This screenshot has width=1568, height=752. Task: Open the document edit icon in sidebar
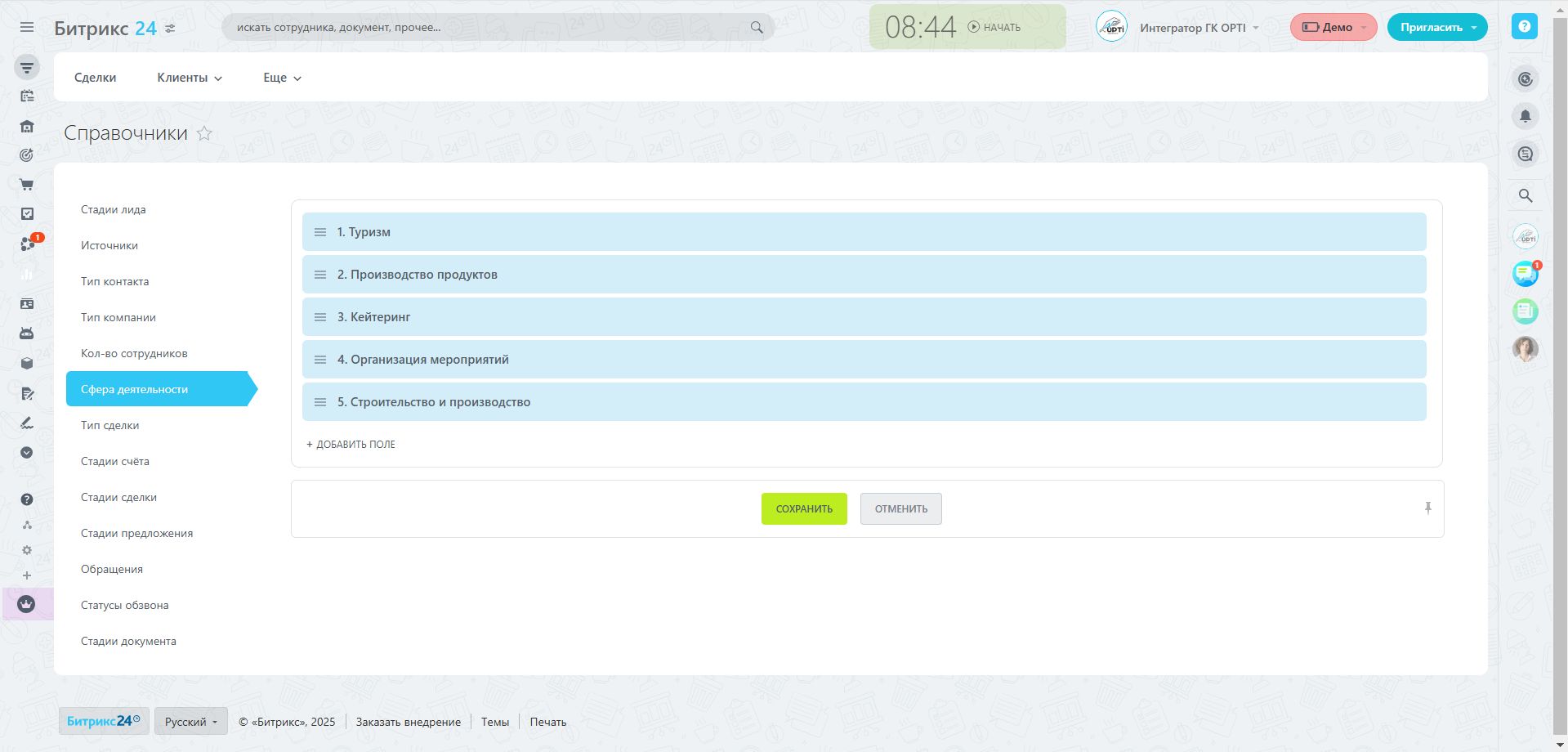[27, 393]
